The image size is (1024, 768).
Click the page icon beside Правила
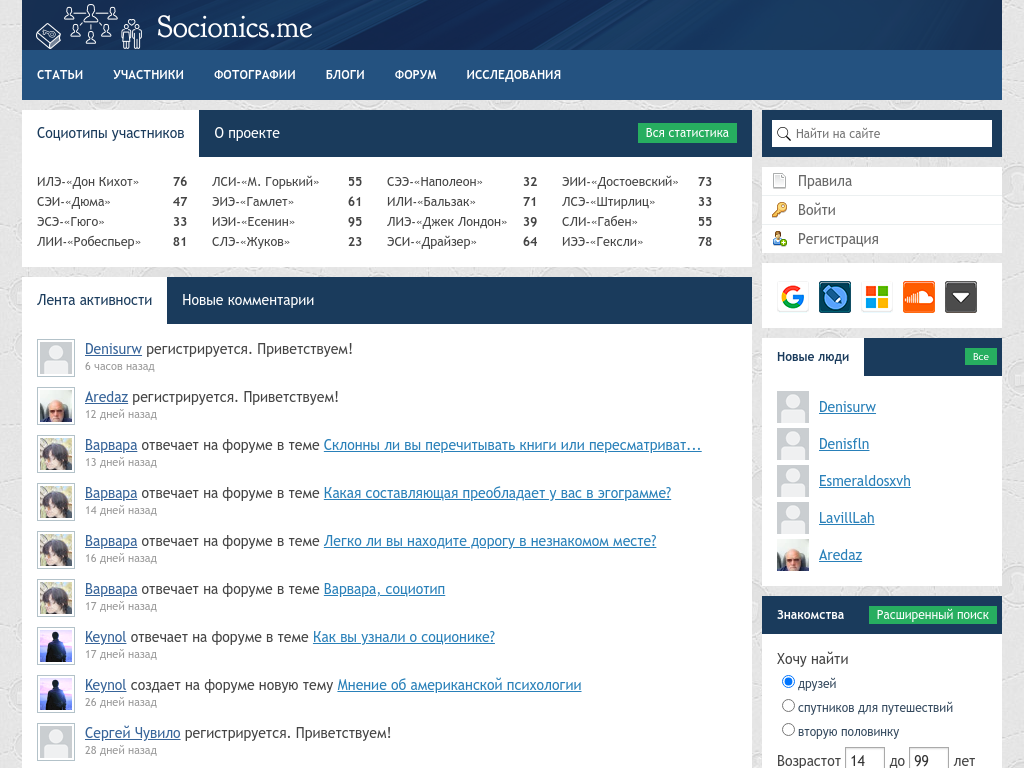click(x=779, y=181)
